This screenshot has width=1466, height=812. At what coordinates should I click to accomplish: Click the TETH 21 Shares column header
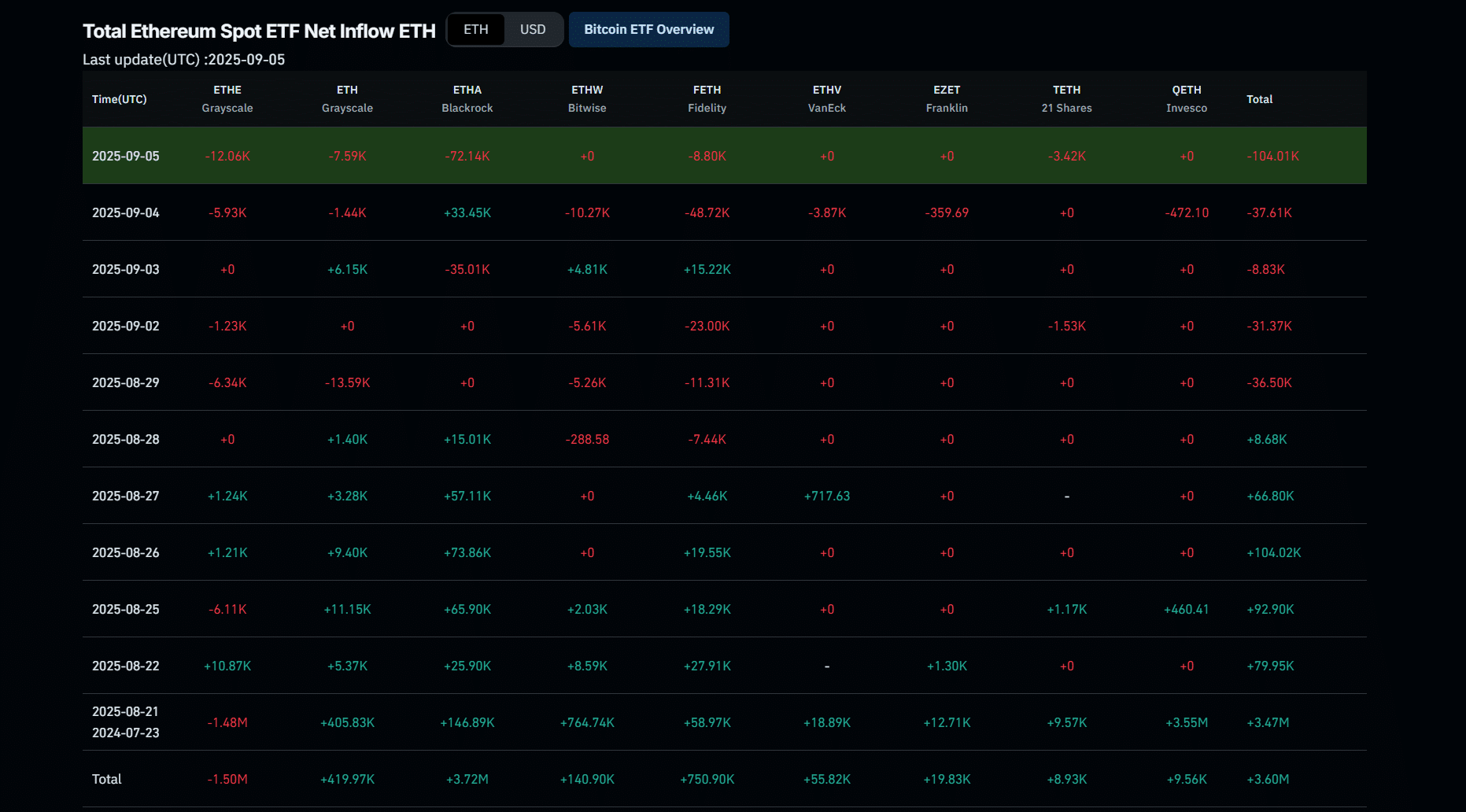tap(1066, 99)
